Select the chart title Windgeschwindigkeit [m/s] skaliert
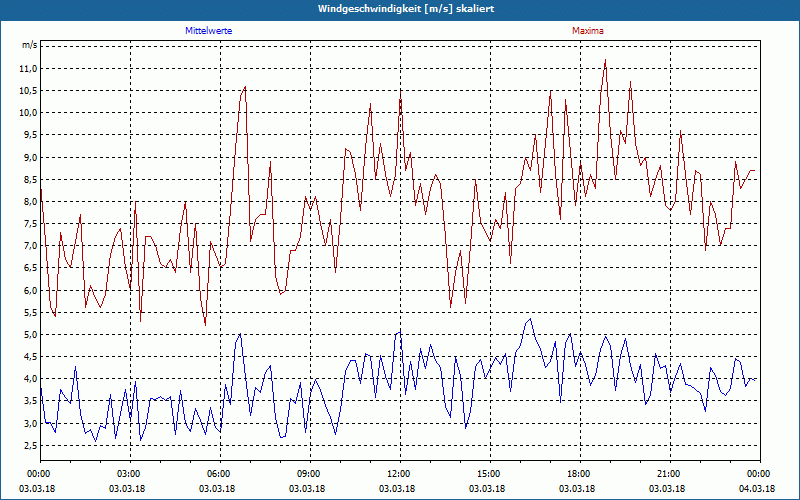 (406, 9)
